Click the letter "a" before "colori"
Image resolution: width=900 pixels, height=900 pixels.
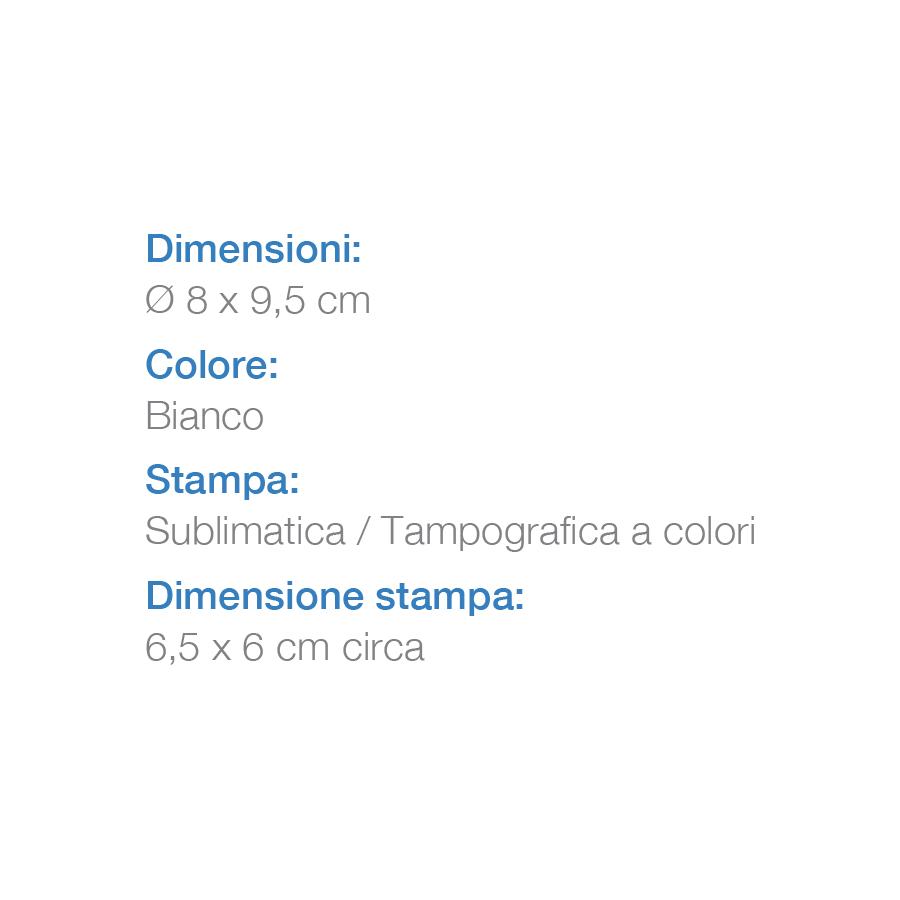click(641, 533)
